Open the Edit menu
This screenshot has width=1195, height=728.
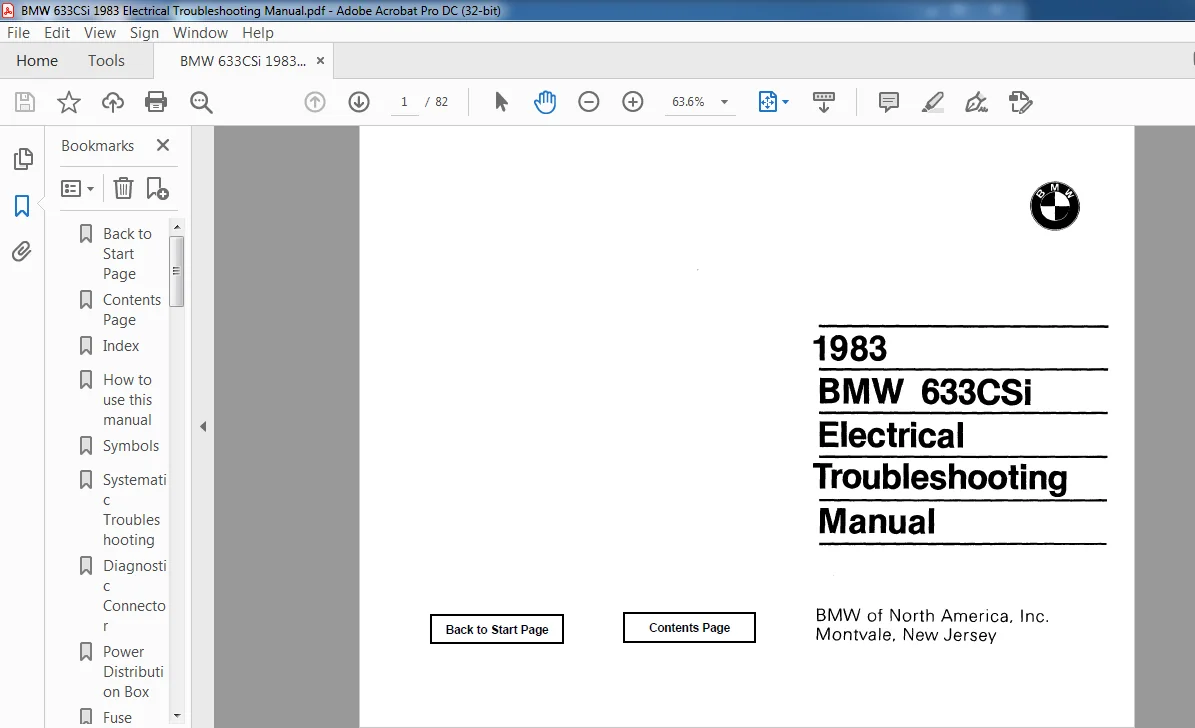(x=57, y=33)
